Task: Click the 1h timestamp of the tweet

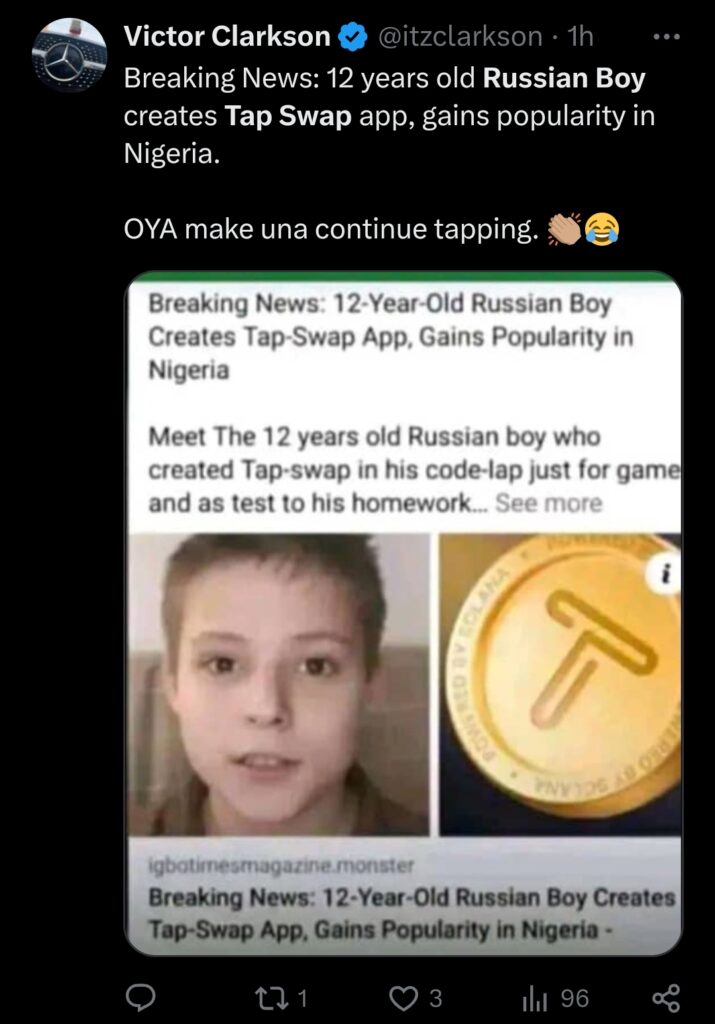Action: [579, 37]
